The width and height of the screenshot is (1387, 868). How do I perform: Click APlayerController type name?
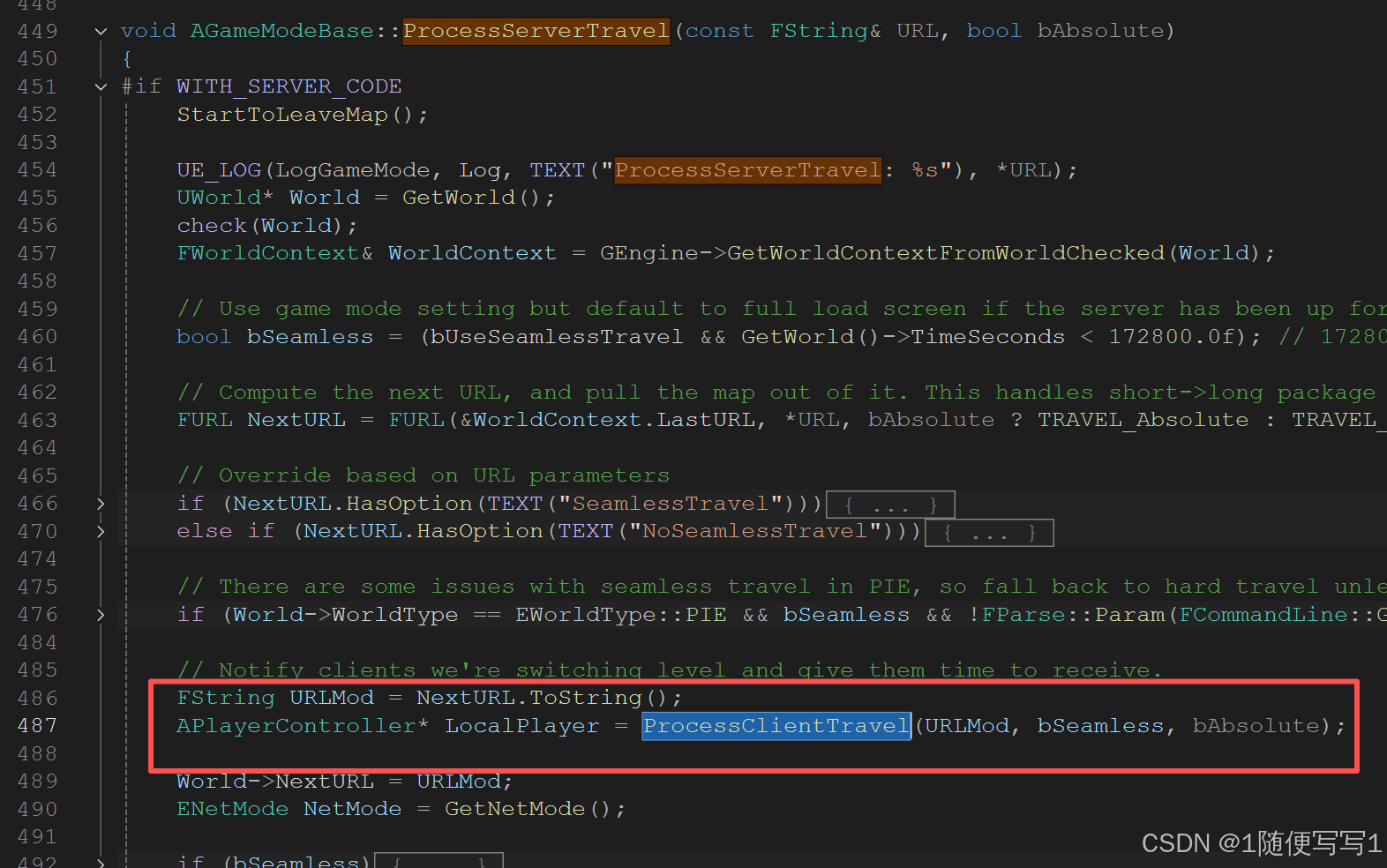point(296,726)
